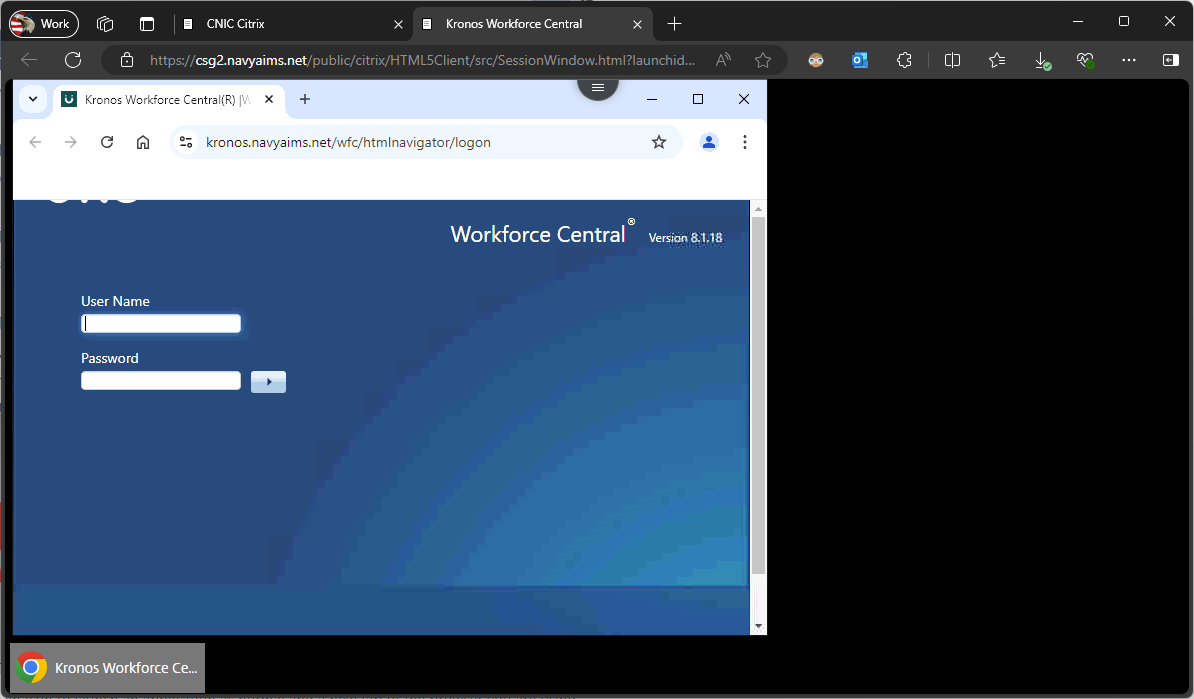Open Chrome profile avatar icon
The image size is (1194, 699).
[709, 142]
